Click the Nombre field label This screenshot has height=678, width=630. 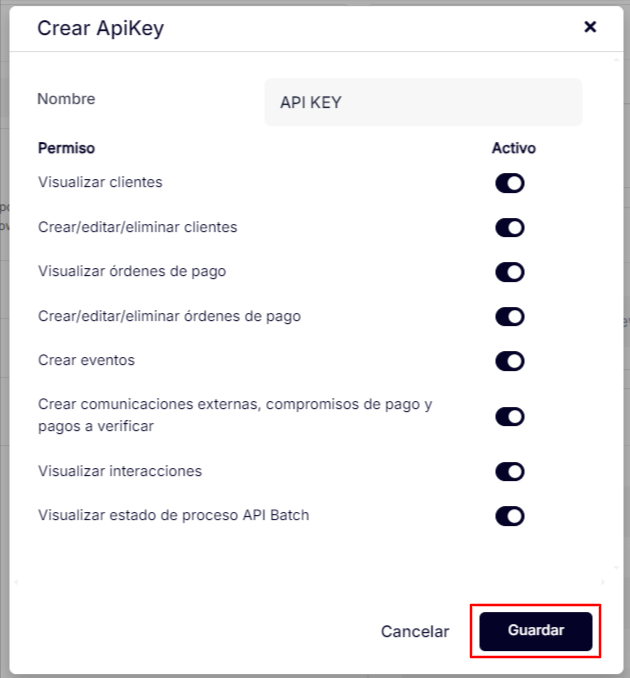(66, 99)
